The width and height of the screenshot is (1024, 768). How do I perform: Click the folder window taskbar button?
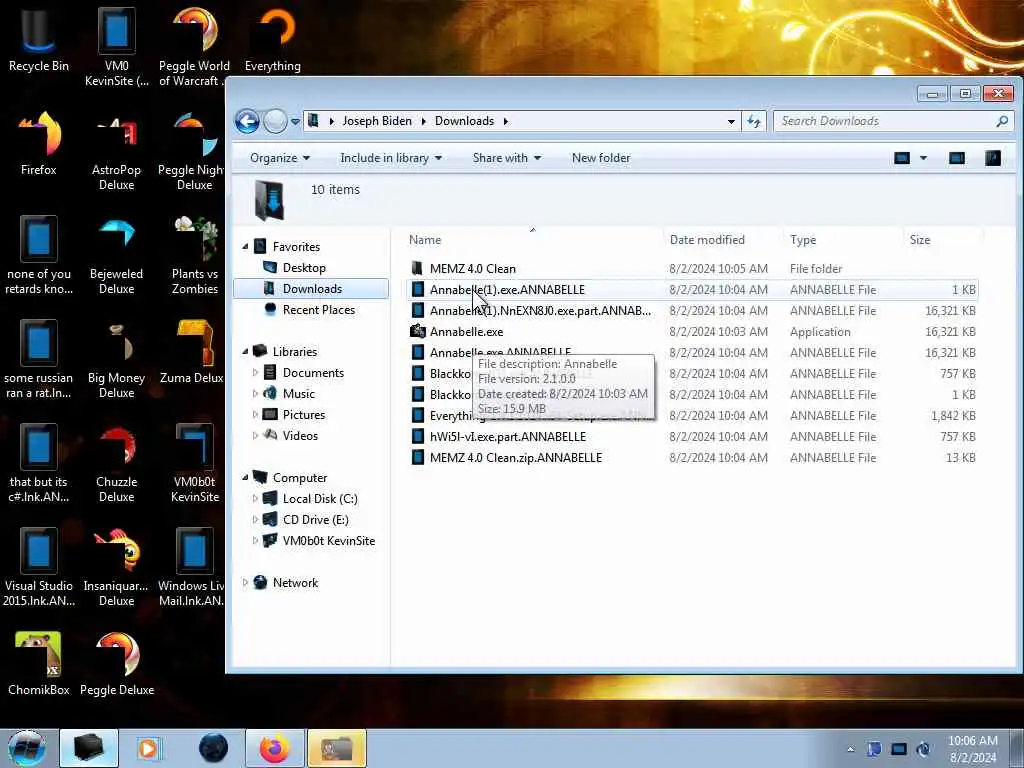tap(337, 748)
